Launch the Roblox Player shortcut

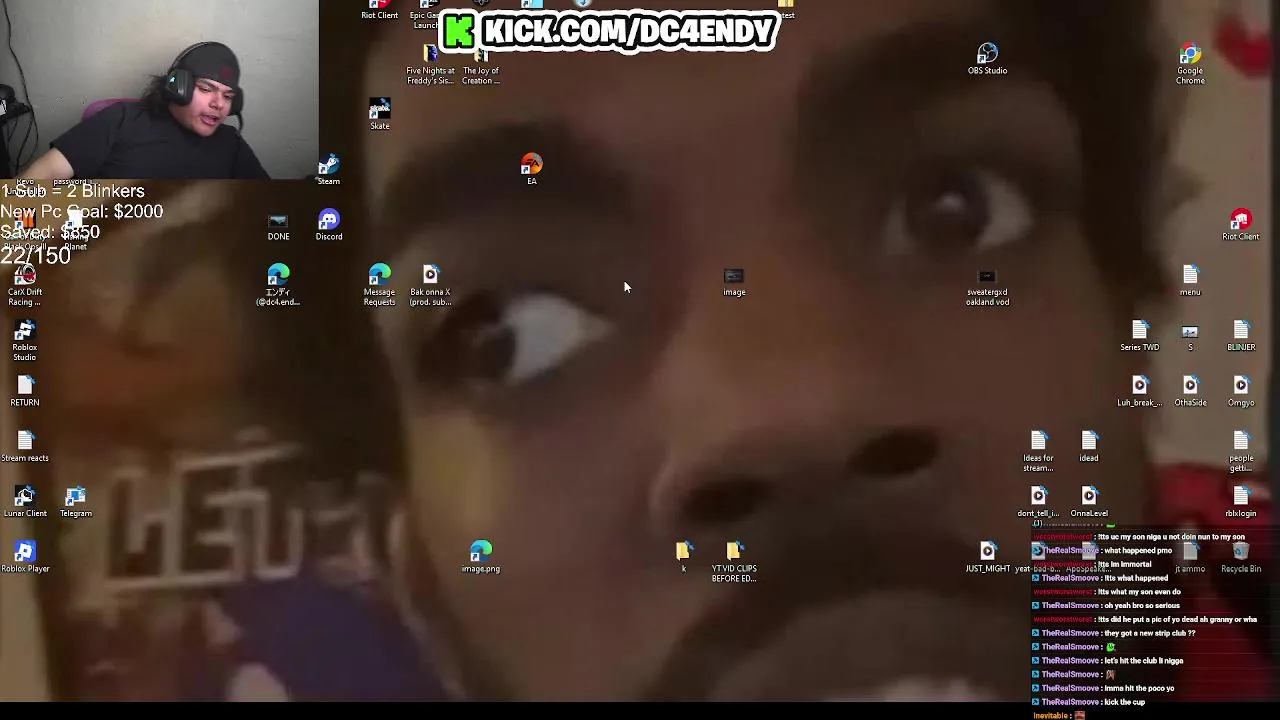coord(25,557)
